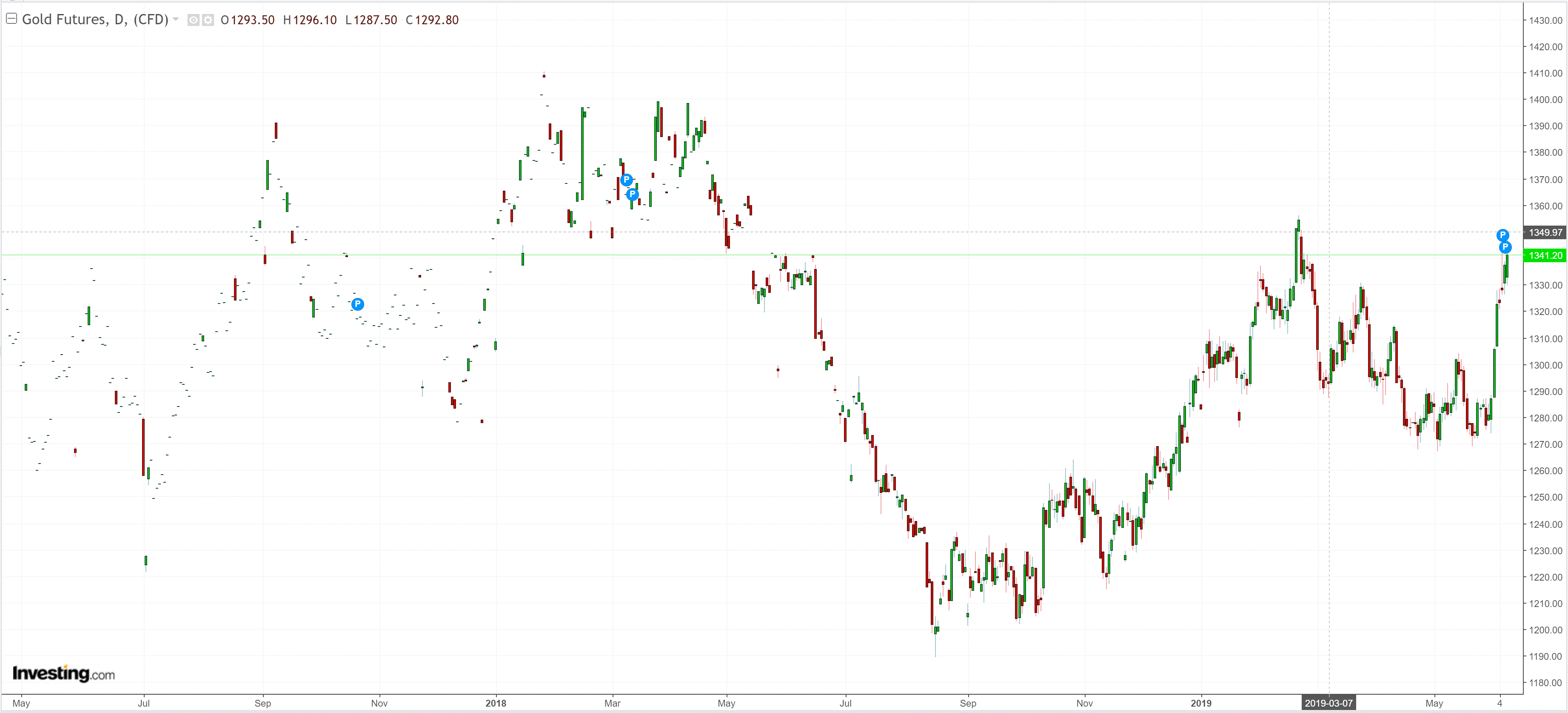Click the Gold Futures, D, (CFD) title text
Screen dimensions: 1568x713
(x=95, y=20)
